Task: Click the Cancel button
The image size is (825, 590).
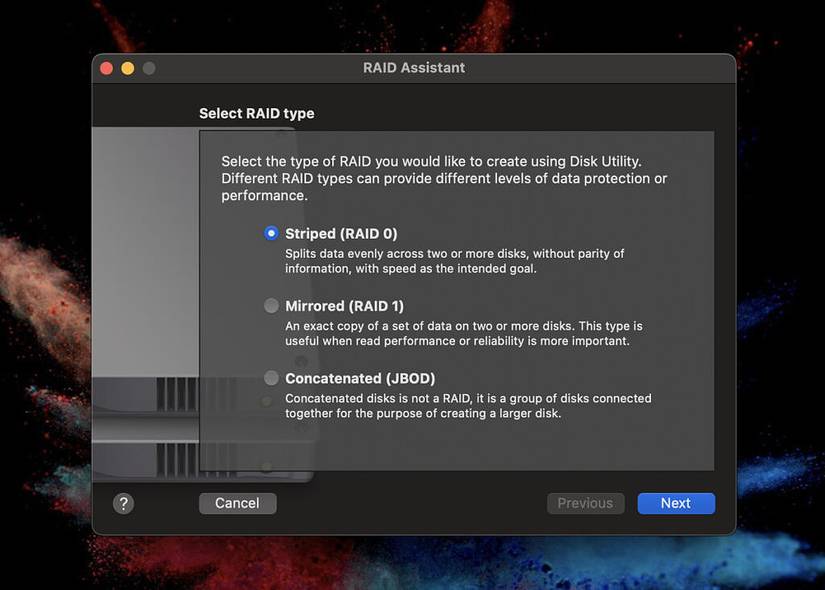Action: pos(238,503)
